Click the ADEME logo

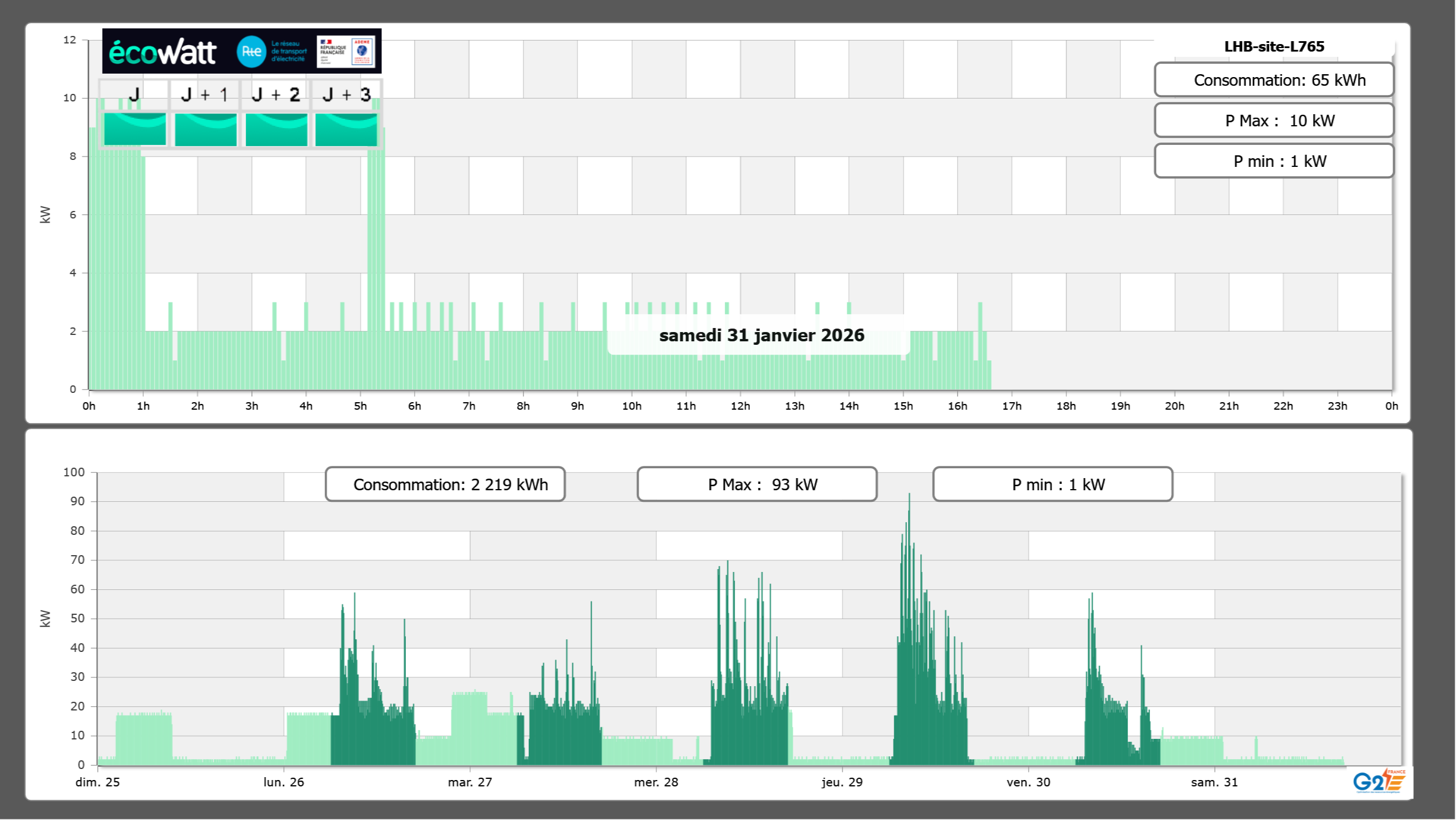click(x=362, y=52)
